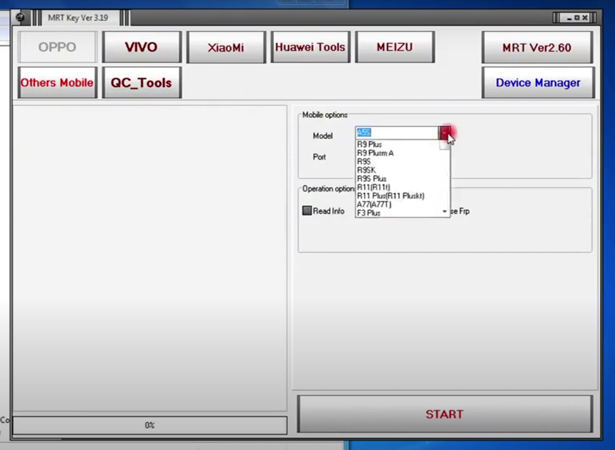The height and width of the screenshot is (450, 615).
Task: Switch to Huawei Tools tab
Action: (310, 47)
